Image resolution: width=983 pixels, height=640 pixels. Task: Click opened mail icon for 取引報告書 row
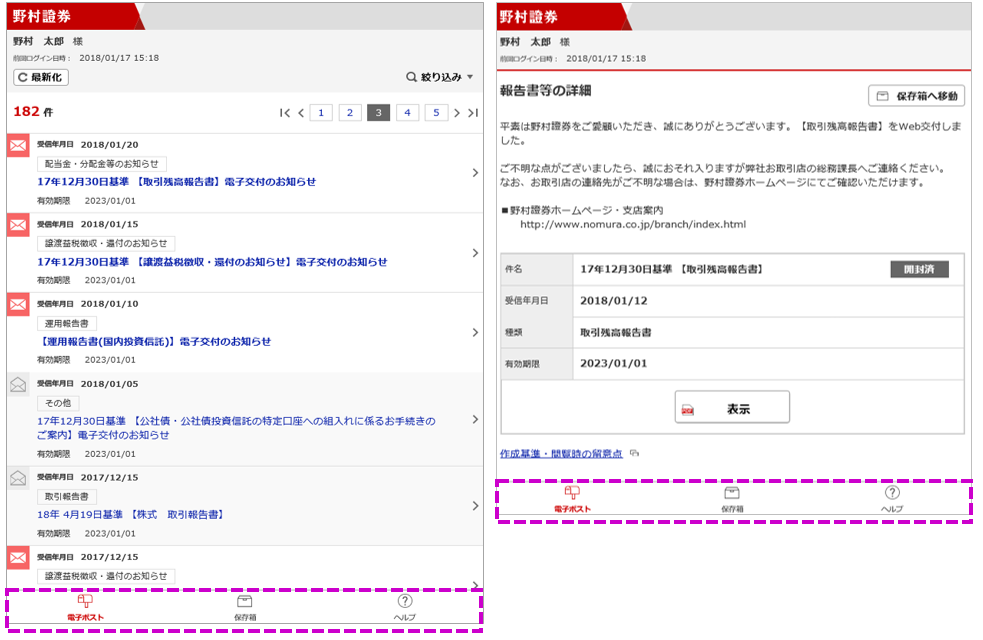coord(18,478)
